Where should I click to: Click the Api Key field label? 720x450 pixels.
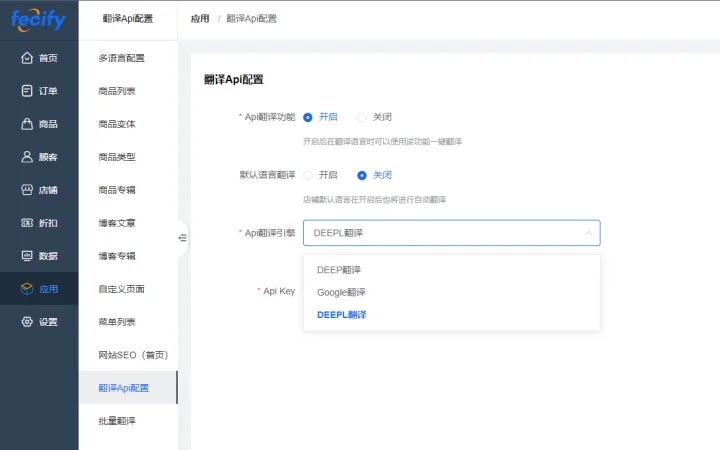[x=279, y=291]
